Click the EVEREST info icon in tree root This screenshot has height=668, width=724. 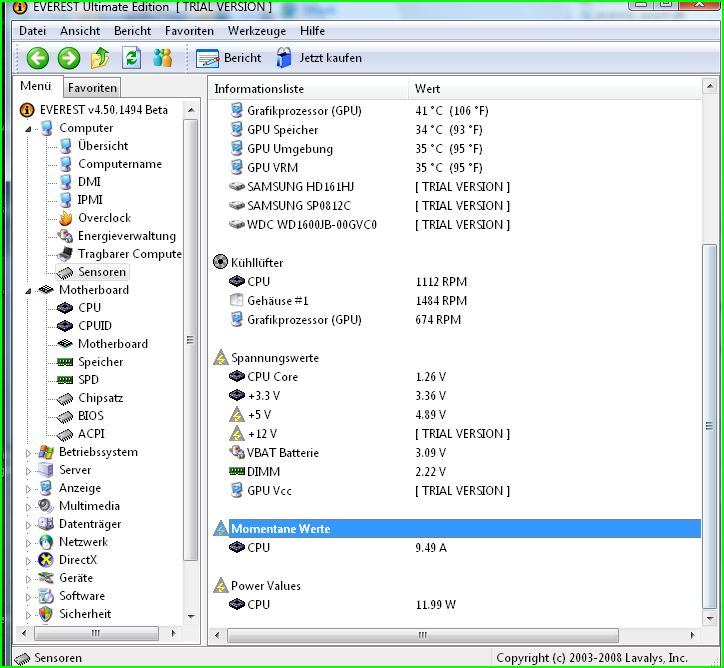[x=27, y=110]
